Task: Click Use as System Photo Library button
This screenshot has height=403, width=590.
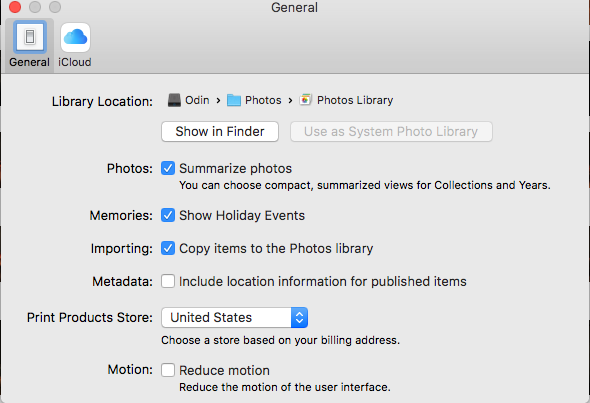Action: click(x=391, y=131)
